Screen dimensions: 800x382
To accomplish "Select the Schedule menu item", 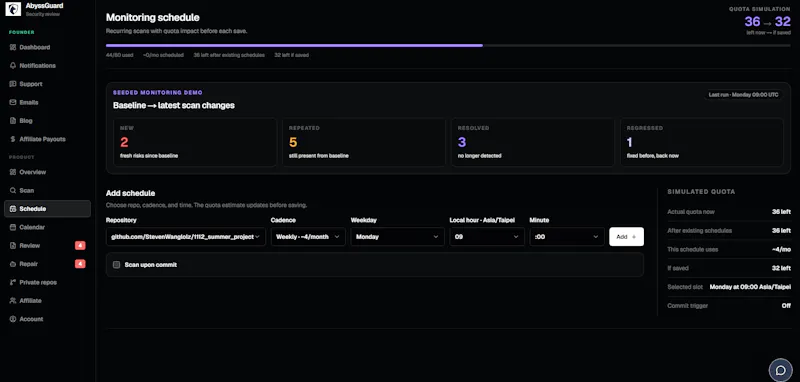I will tap(47, 209).
